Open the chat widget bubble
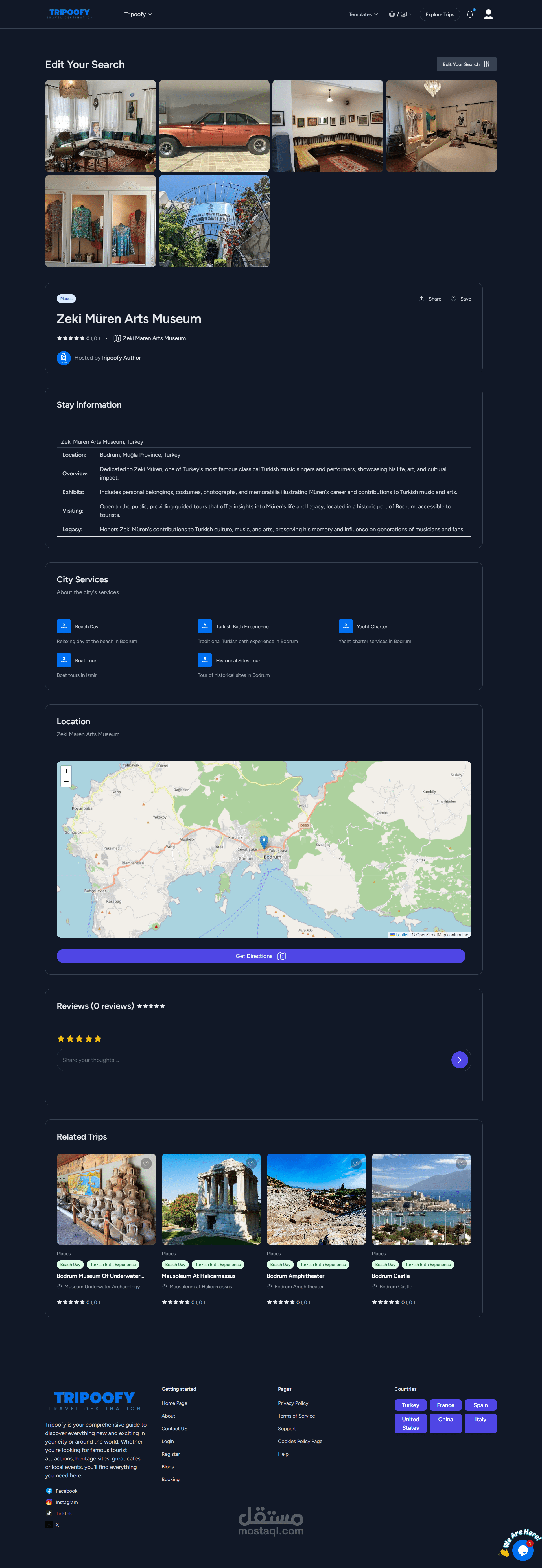The image size is (542, 1568). point(522,1550)
